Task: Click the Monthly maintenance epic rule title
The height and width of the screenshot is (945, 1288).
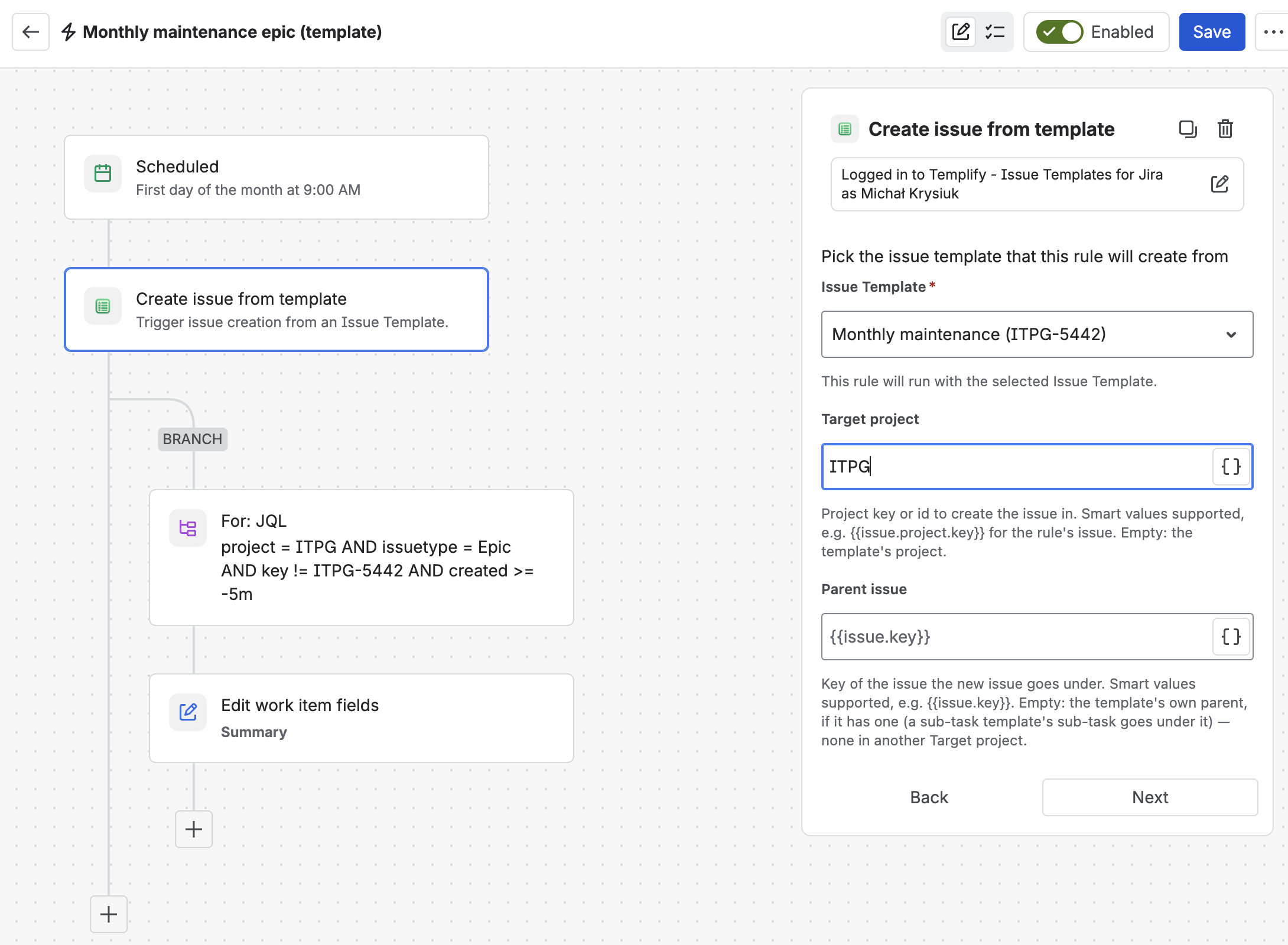Action: (x=232, y=32)
